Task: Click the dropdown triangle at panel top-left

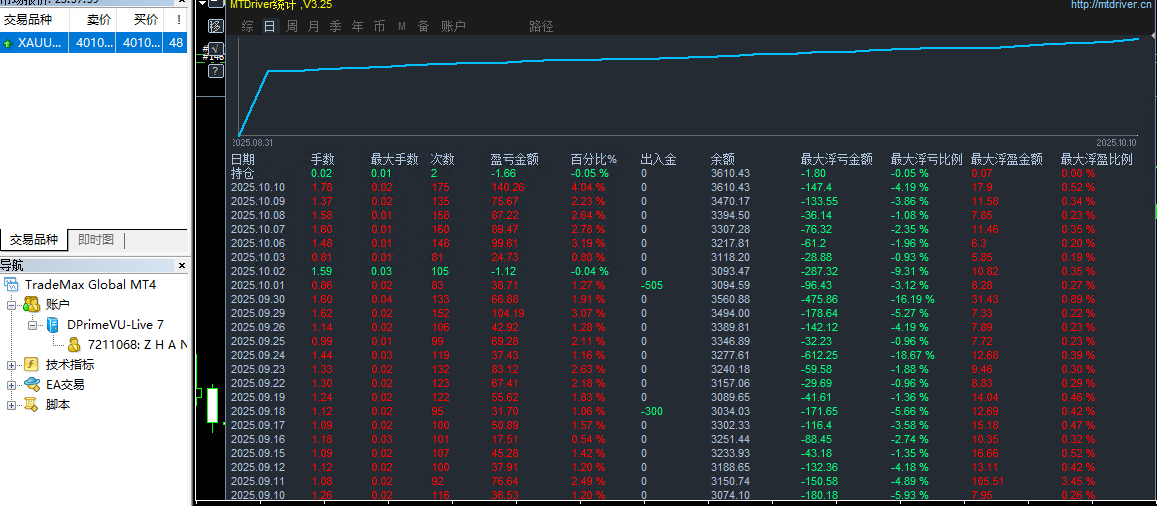Action: coord(203,3)
